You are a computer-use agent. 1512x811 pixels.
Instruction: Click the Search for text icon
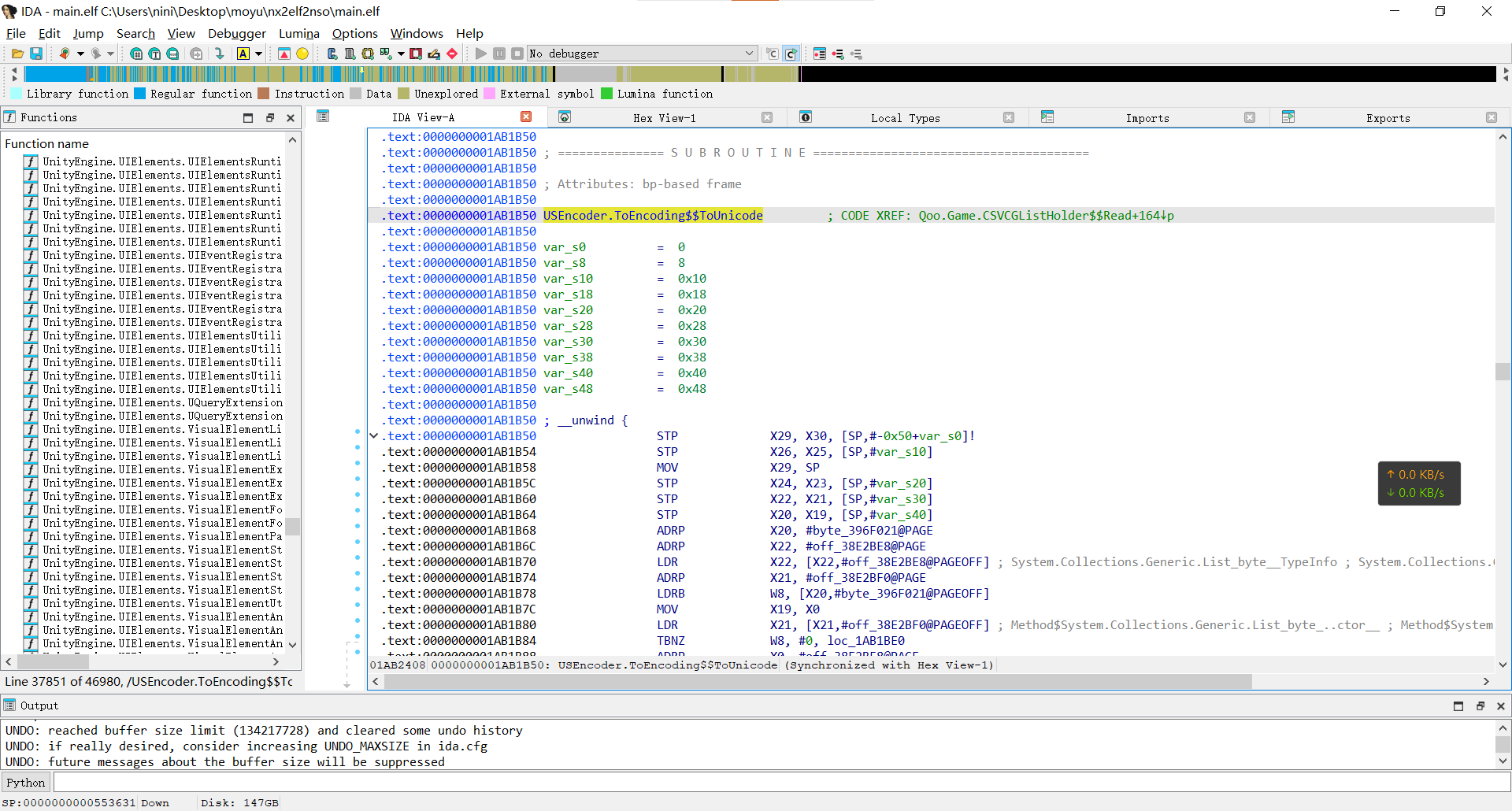154,54
